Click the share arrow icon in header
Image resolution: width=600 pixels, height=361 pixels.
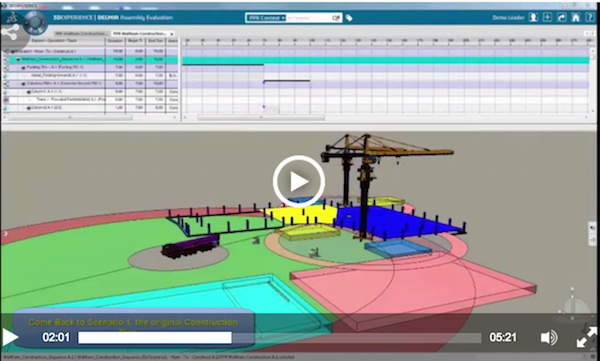point(561,18)
